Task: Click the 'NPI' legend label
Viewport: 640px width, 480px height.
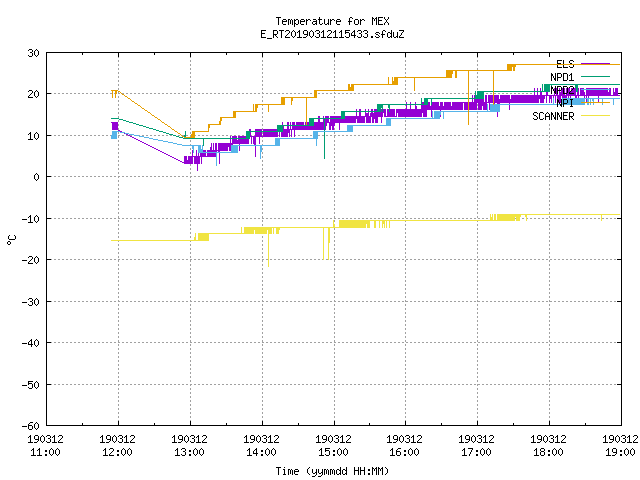Action: pyautogui.click(x=565, y=103)
